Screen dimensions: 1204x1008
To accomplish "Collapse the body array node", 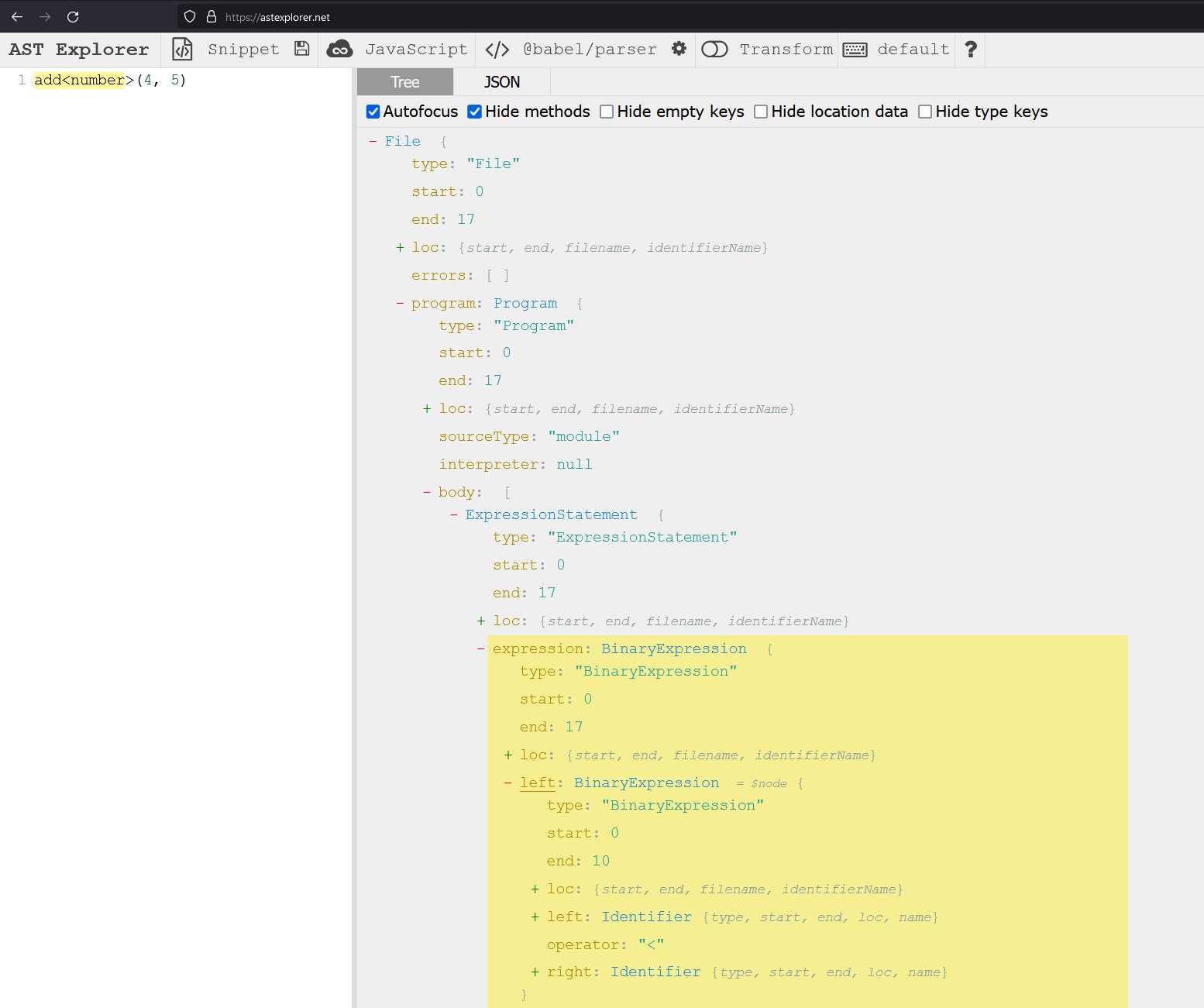I will click(427, 492).
